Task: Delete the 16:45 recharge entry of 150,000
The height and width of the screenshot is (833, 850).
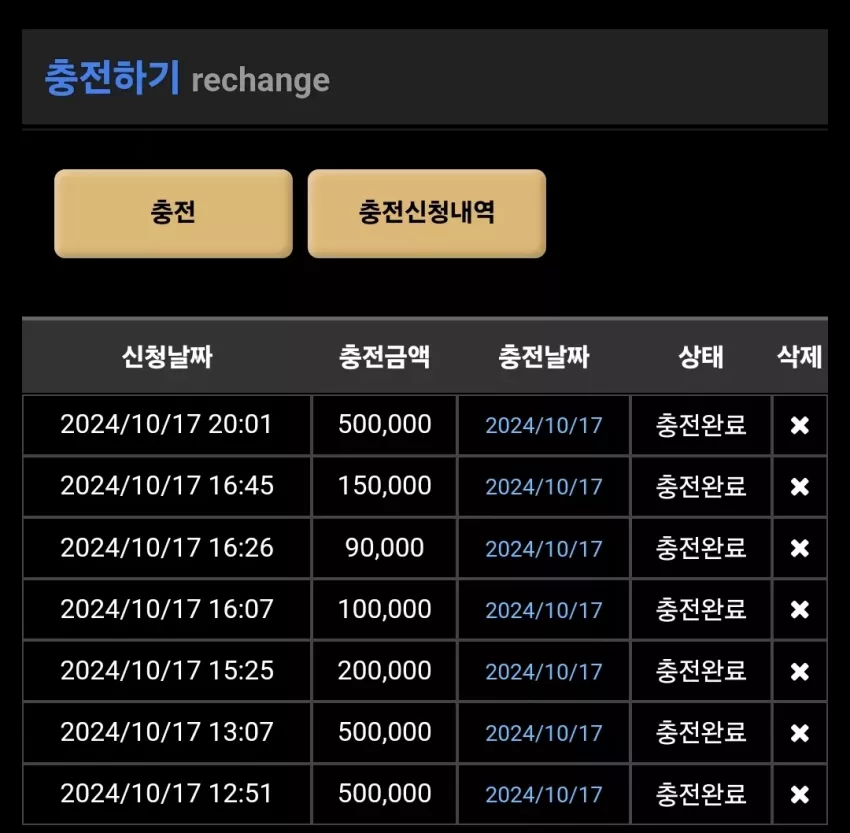Action: click(x=800, y=487)
